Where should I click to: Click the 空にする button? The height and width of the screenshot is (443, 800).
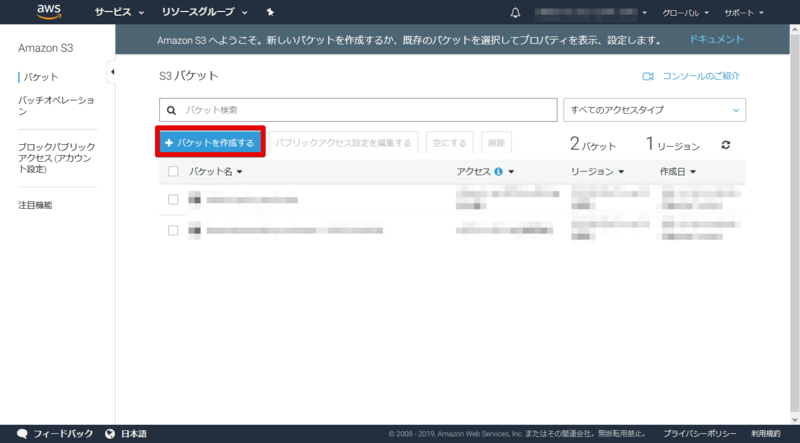click(x=449, y=143)
